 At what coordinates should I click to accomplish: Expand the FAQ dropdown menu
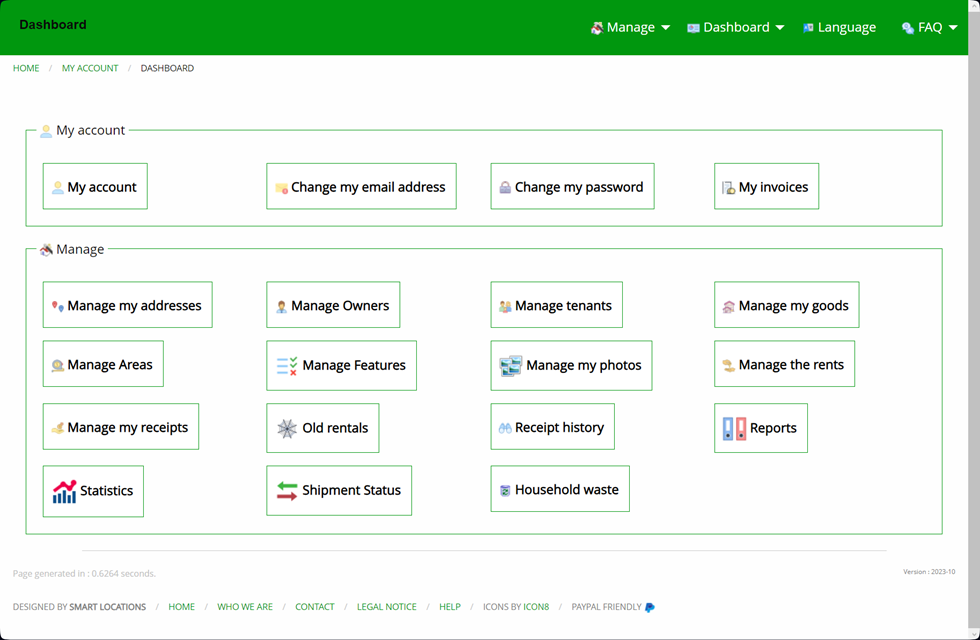point(929,28)
